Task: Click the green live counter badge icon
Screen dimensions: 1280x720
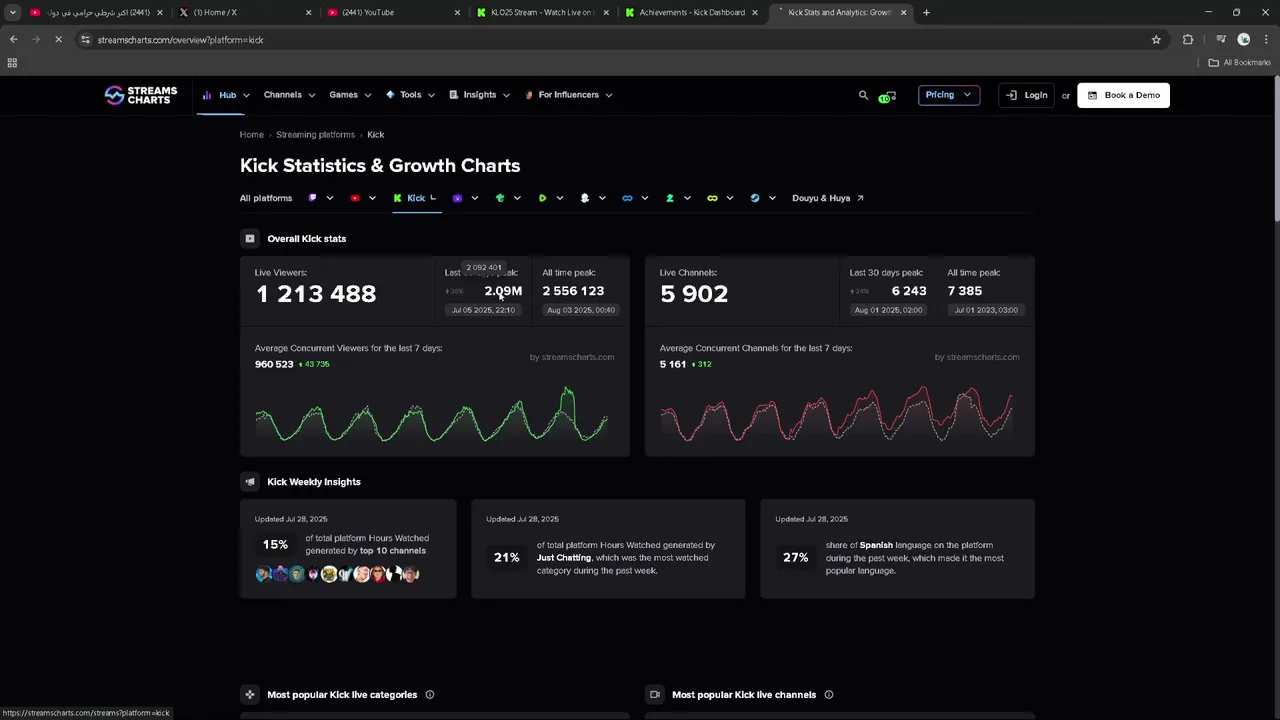Action: click(x=887, y=96)
